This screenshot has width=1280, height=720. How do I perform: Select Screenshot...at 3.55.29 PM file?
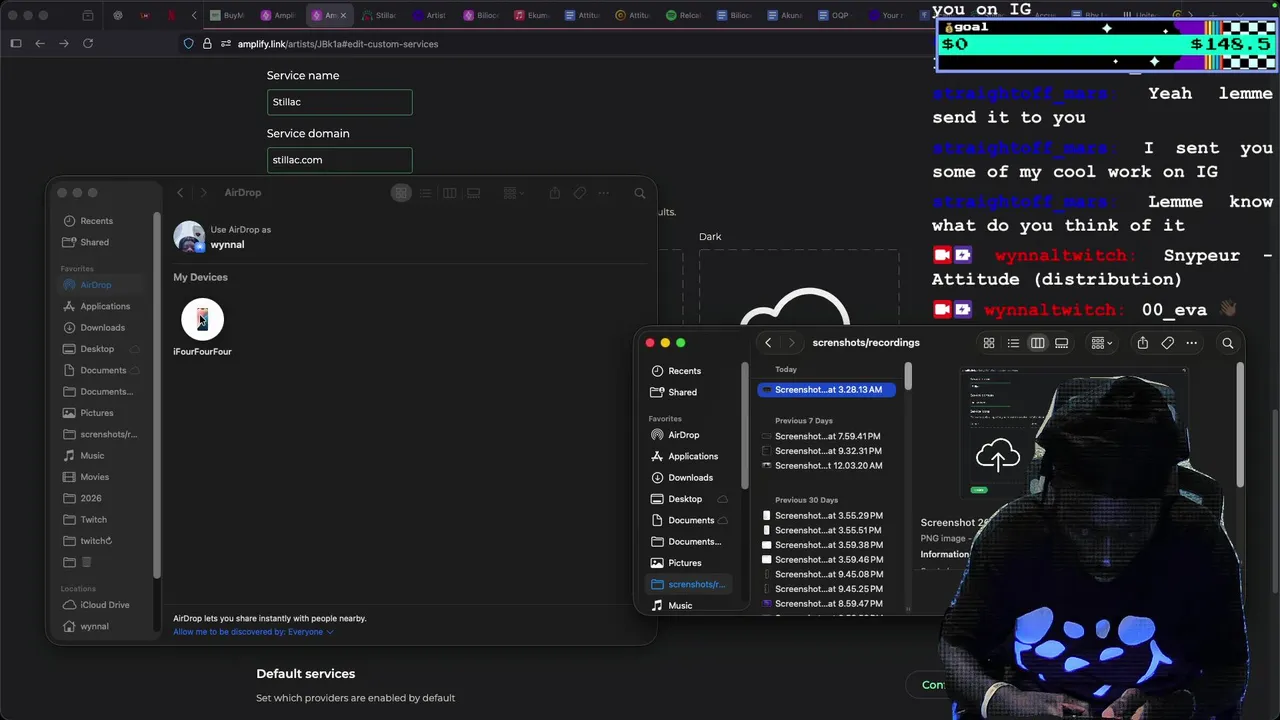[826, 516]
